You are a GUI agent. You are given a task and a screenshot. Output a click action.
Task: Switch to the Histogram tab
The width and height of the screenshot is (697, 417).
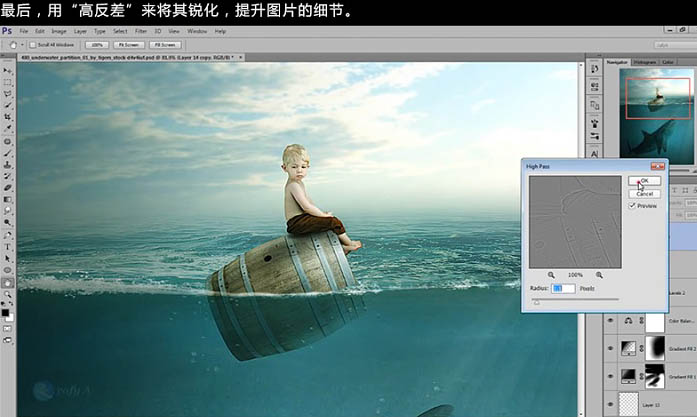click(x=644, y=62)
